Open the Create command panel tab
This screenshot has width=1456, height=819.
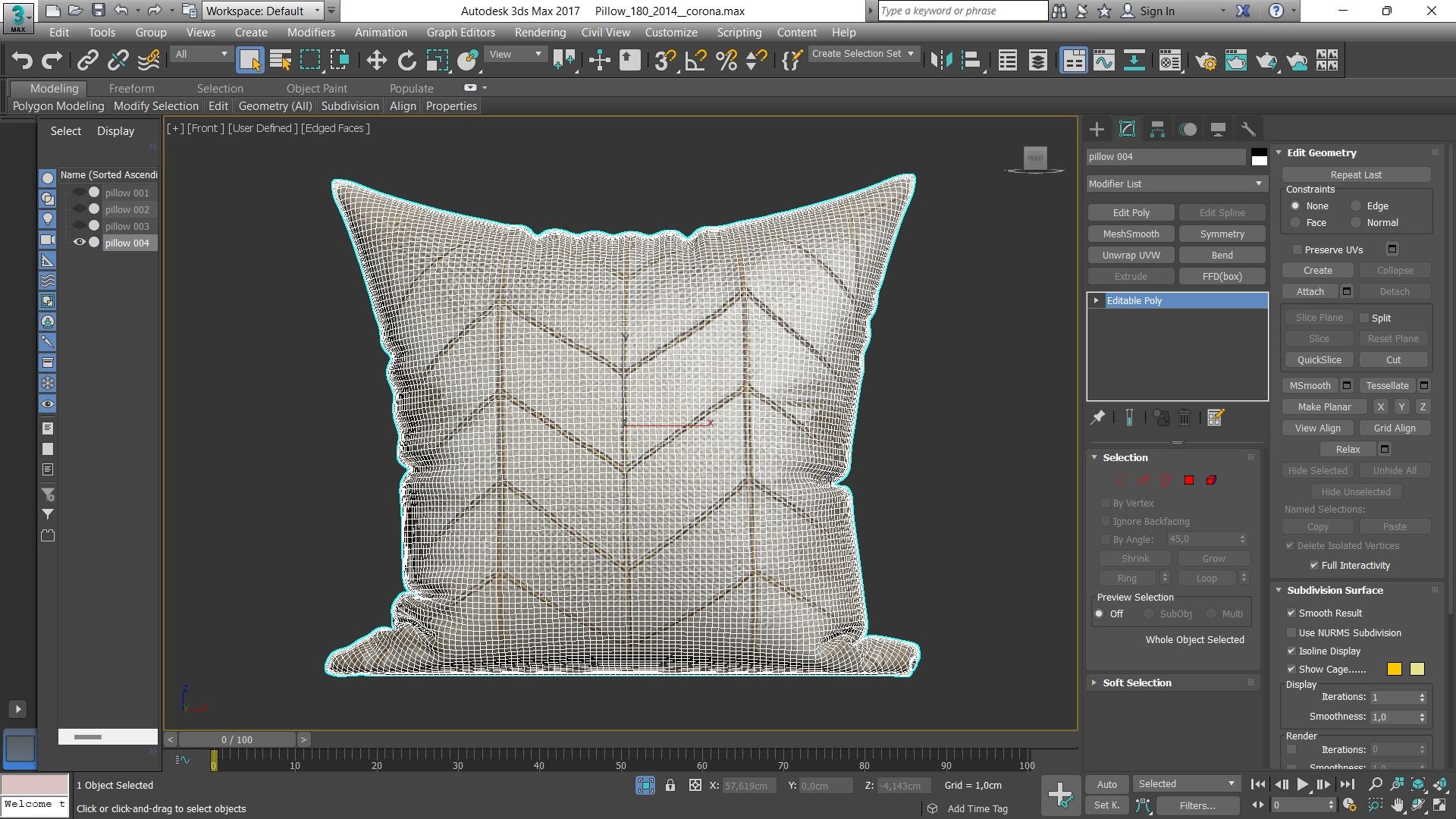click(x=1097, y=129)
